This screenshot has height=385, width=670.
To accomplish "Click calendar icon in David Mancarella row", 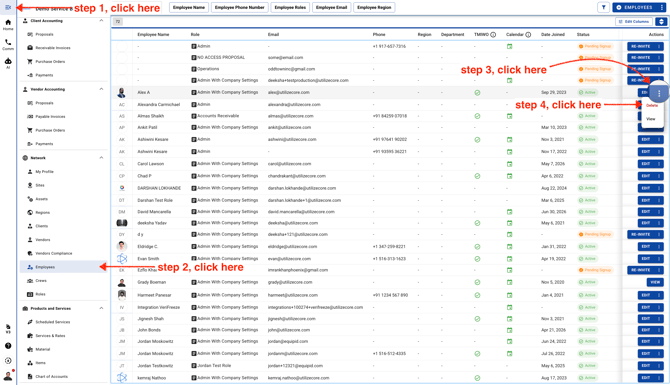I will (x=509, y=212).
